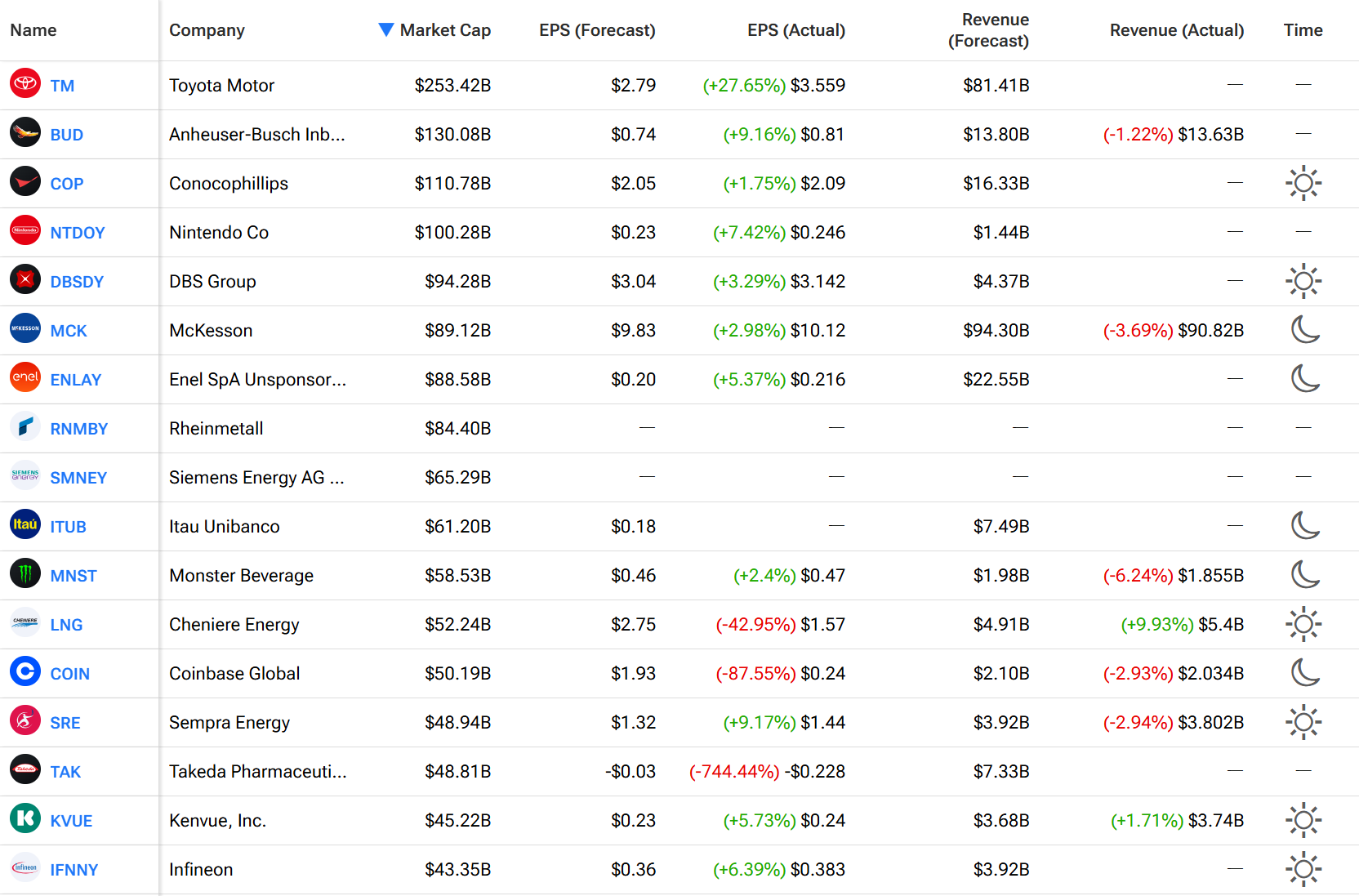
Task: Click the Kenvue KVUE logo icon
Action: click(x=25, y=818)
